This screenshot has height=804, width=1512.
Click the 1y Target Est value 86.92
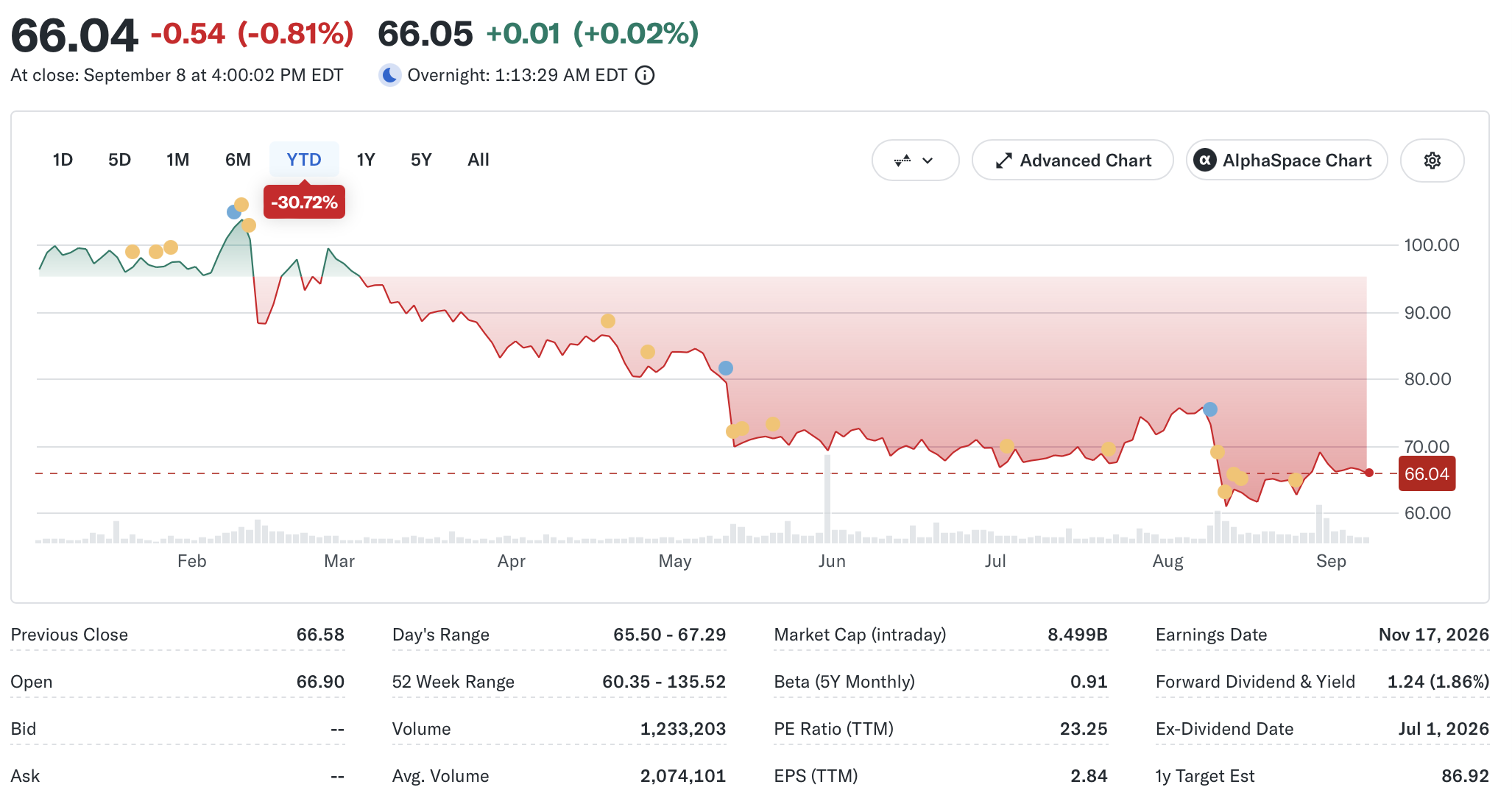1465,776
